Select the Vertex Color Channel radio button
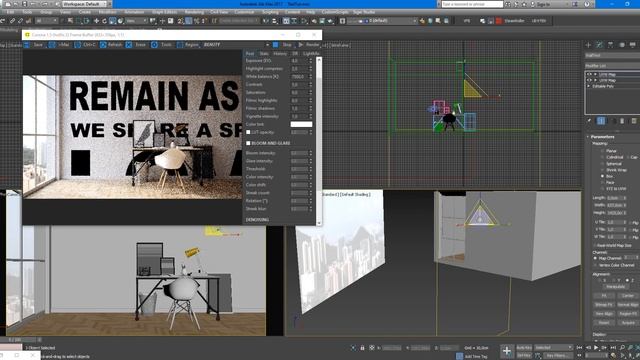 pos(596,265)
